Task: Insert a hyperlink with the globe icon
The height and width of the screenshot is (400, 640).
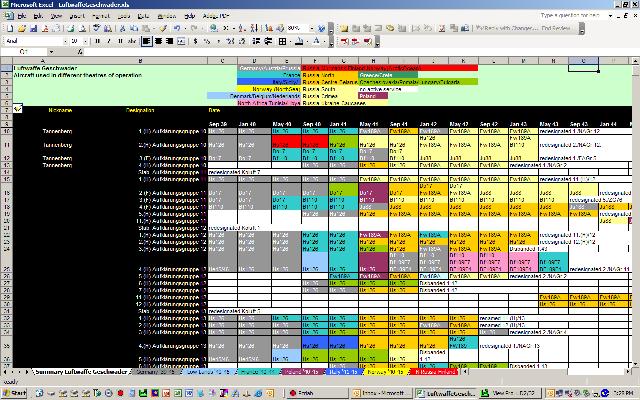Action: 213,28
